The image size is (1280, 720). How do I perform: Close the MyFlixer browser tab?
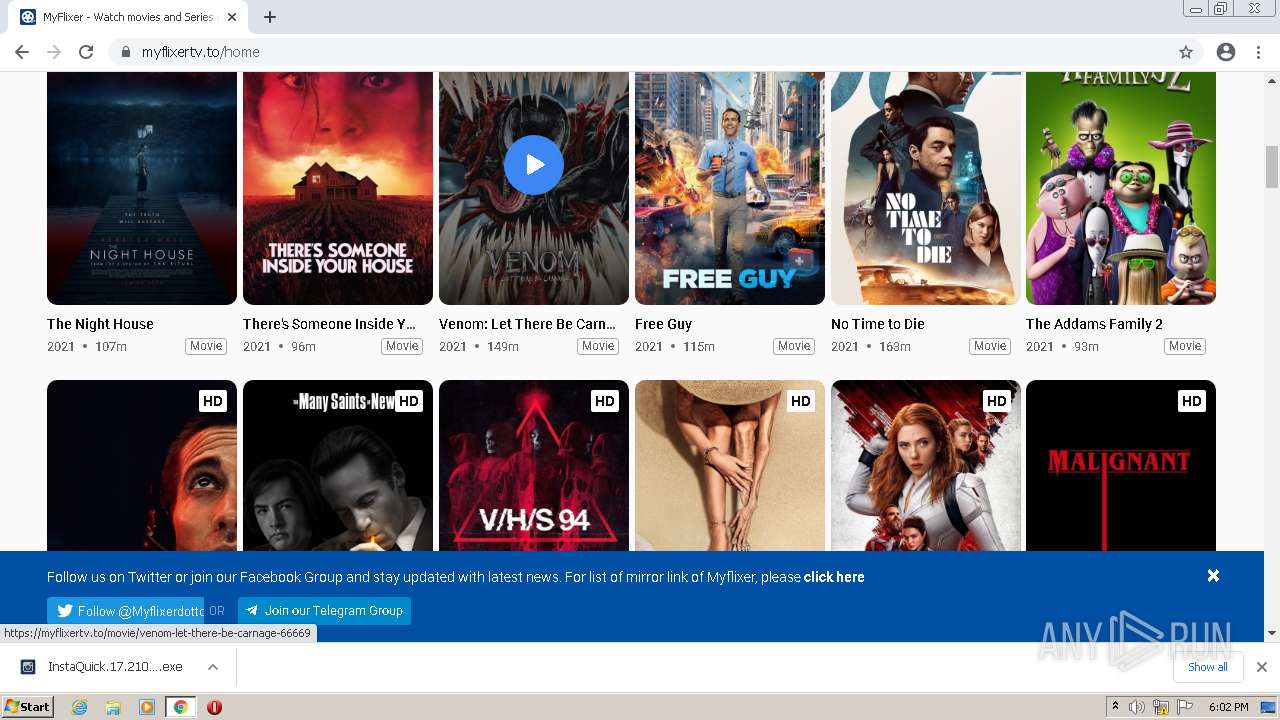coord(232,17)
